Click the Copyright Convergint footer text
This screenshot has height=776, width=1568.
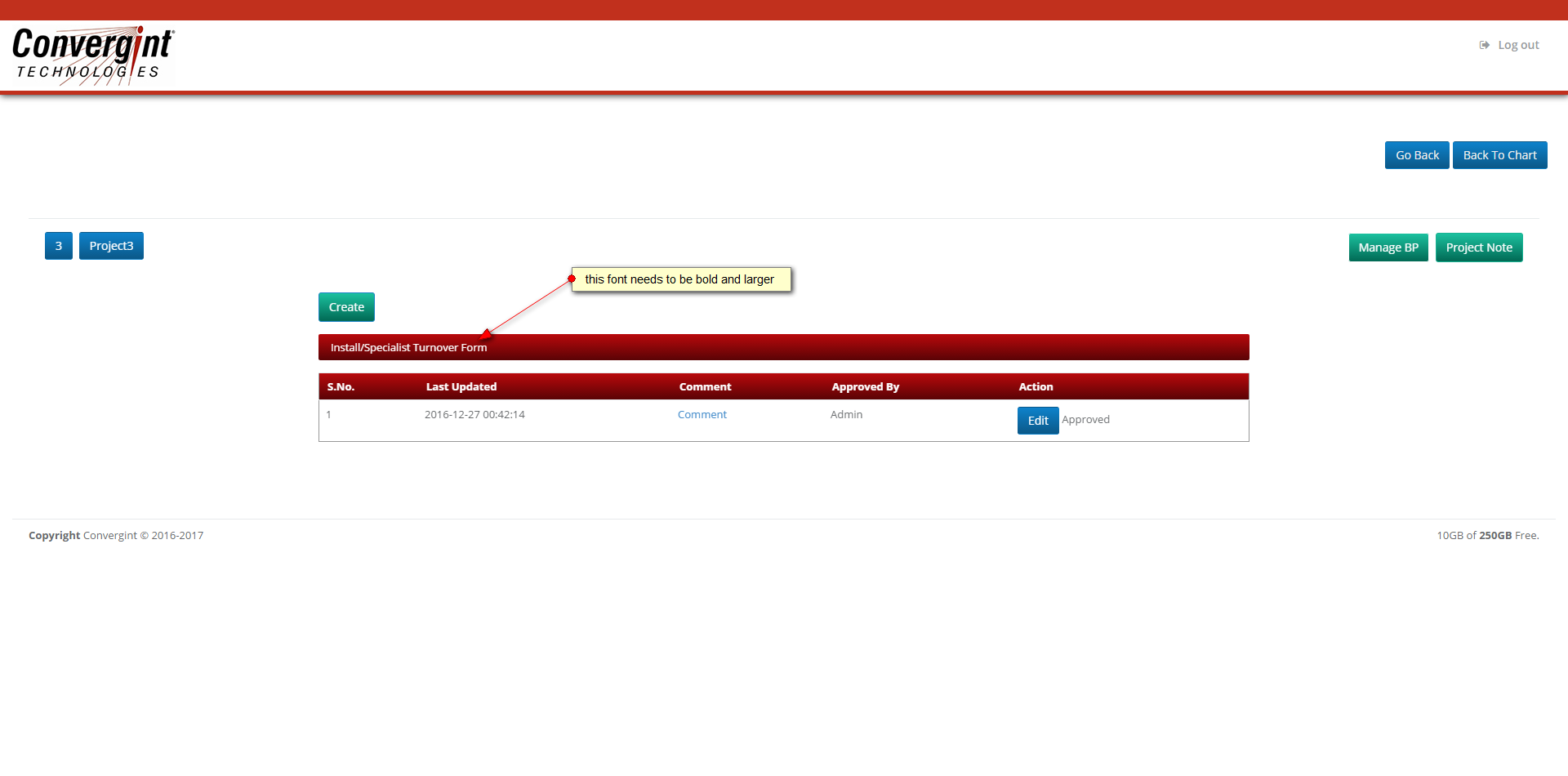(116, 536)
